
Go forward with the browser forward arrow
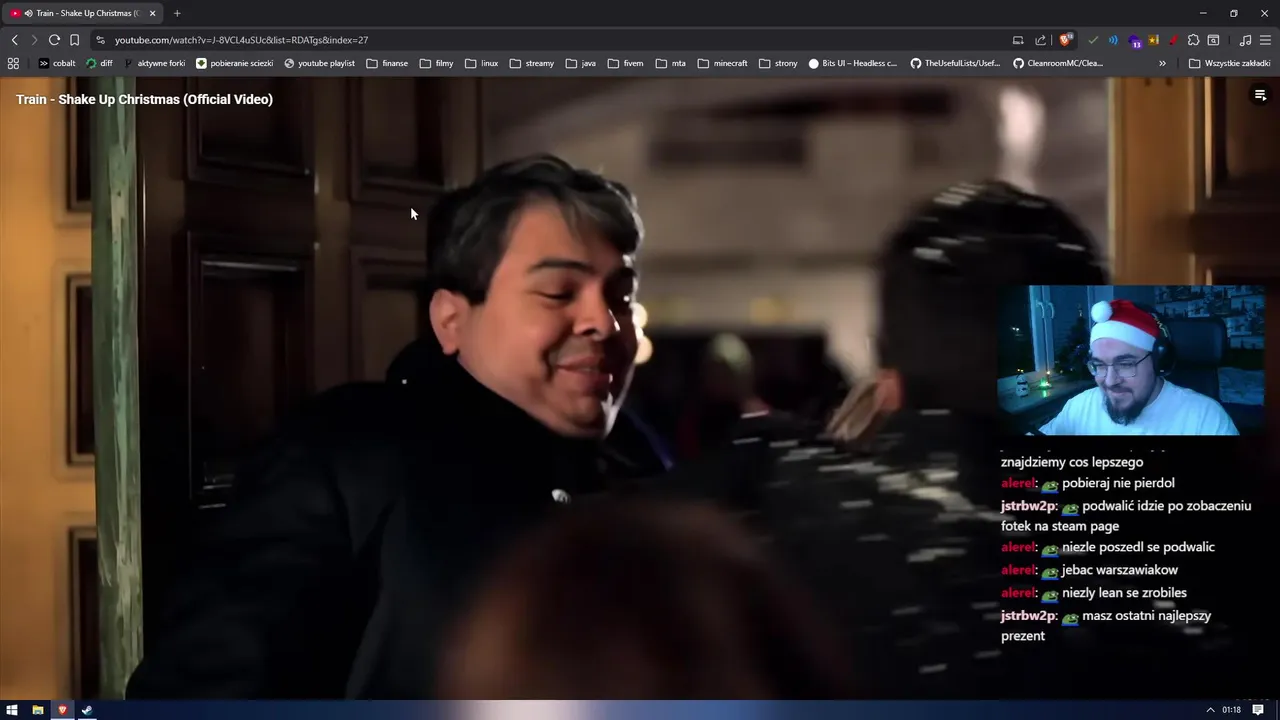[33, 40]
